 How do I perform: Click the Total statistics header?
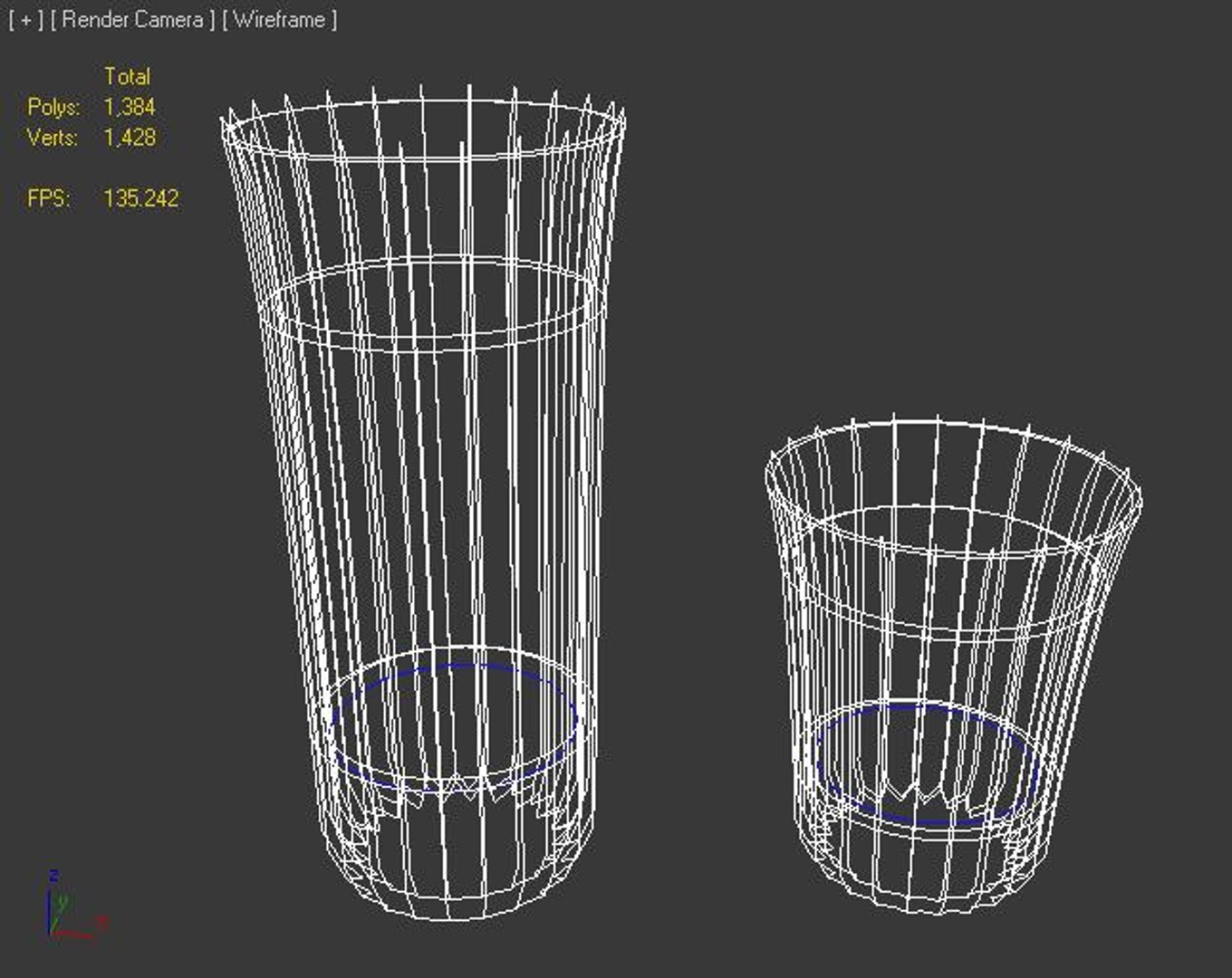tap(127, 77)
